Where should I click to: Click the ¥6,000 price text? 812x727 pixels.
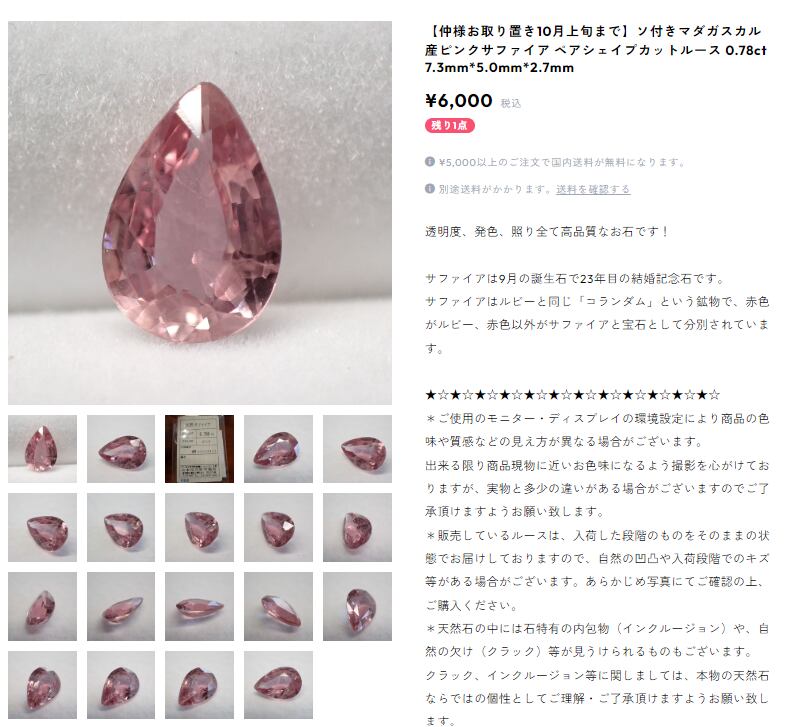pos(459,100)
